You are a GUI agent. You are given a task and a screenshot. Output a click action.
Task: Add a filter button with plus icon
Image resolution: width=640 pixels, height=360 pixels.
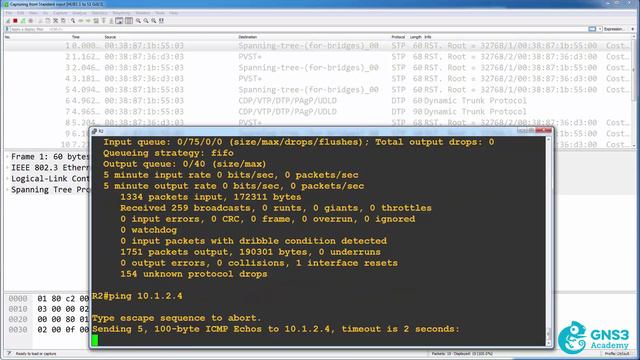pyautogui.click(x=633, y=29)
